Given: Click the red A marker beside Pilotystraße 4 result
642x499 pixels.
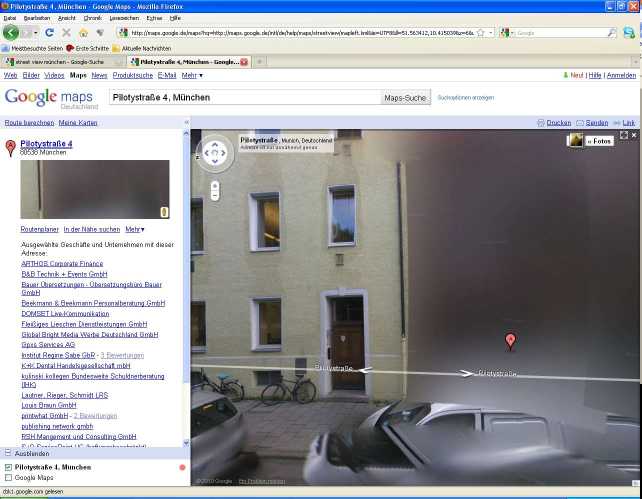Looking at the screenshot, I should [11, 148].
